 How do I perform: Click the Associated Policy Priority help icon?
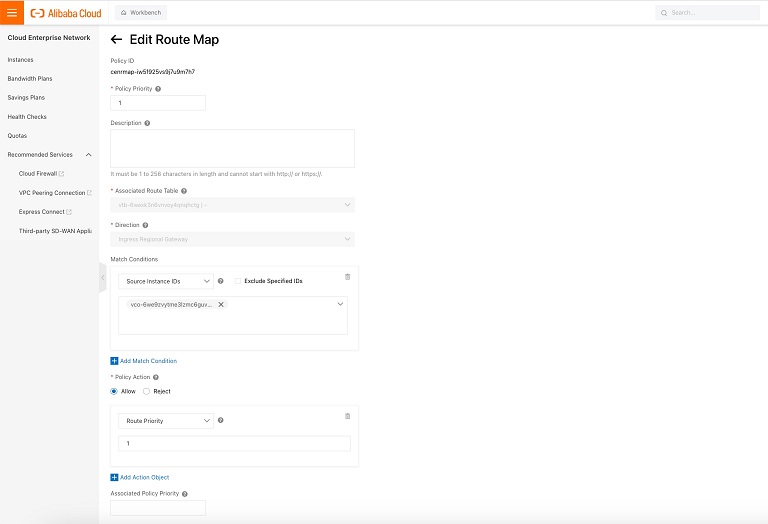pos(185,494)
